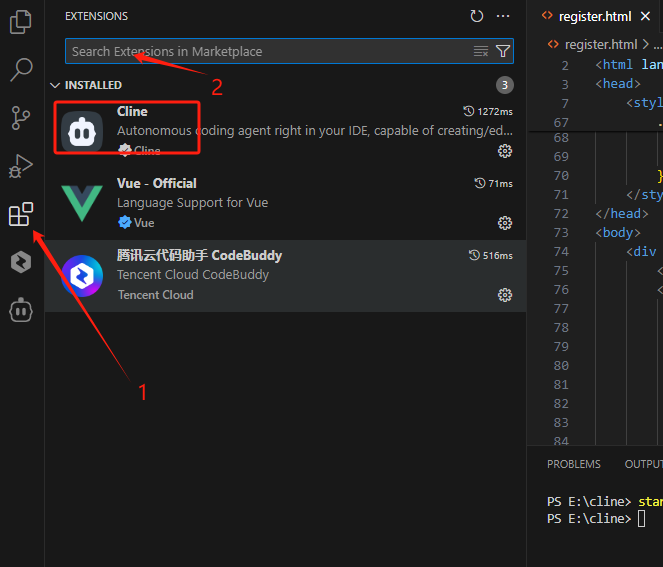Open CodeBuddy panel from activity bar
This screenshot has height=567, width=663.
(20, 262)
